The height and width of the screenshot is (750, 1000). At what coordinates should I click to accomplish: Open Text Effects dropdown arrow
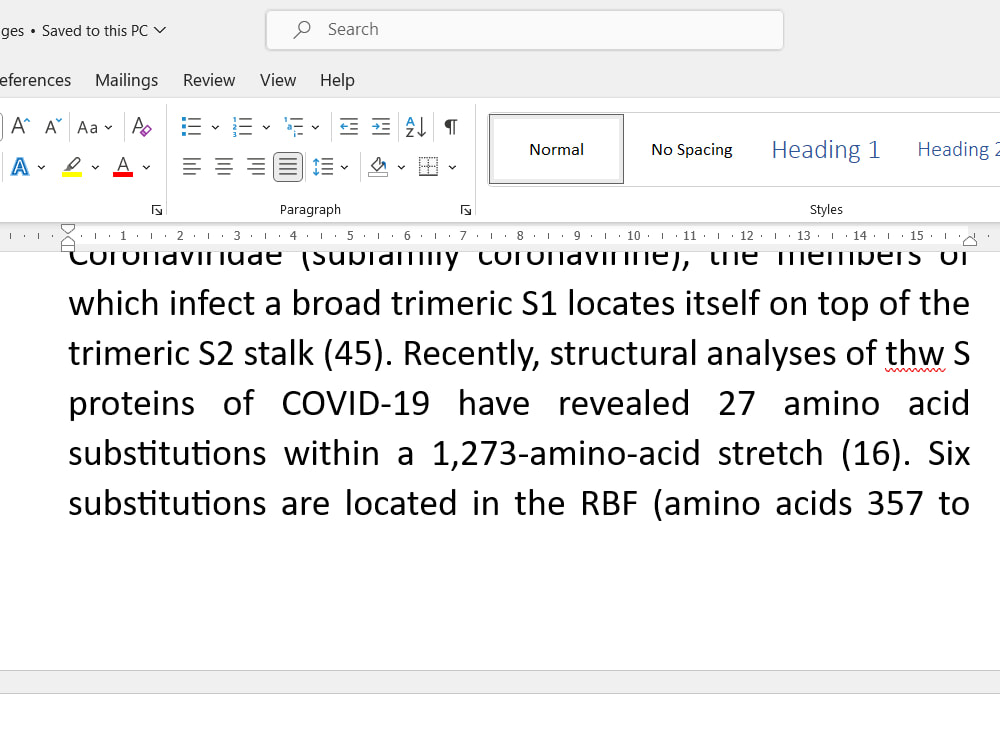[x=41, y=167]
